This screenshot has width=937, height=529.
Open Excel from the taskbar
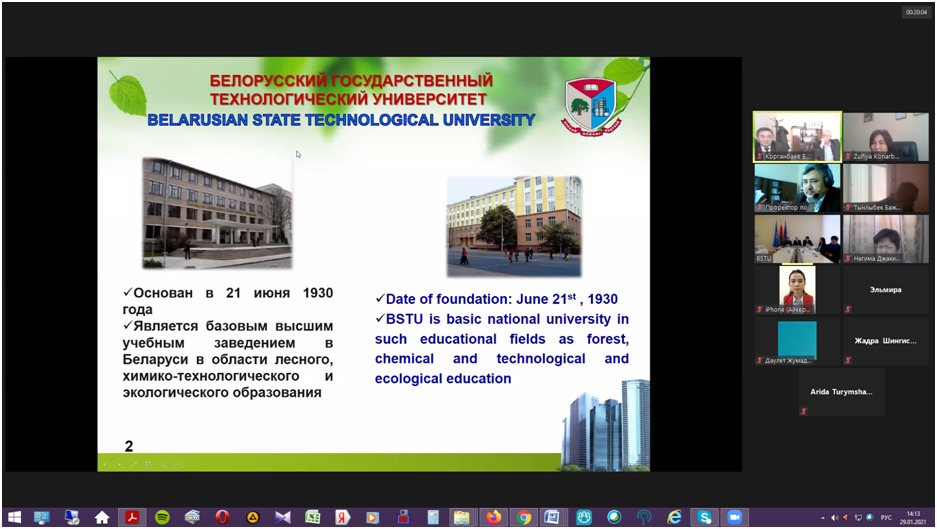click(x=313, y=517)
